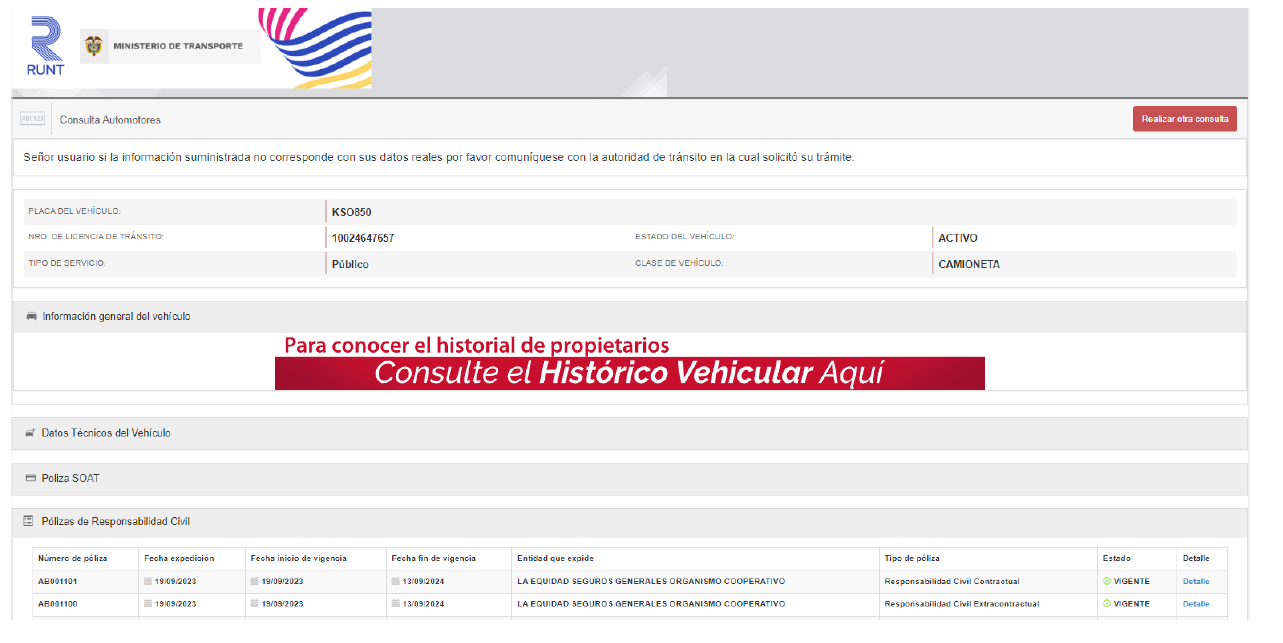This screenshot has width=1283, height=643.
Task: Click the Estado column header
Action: point(1116,558)
